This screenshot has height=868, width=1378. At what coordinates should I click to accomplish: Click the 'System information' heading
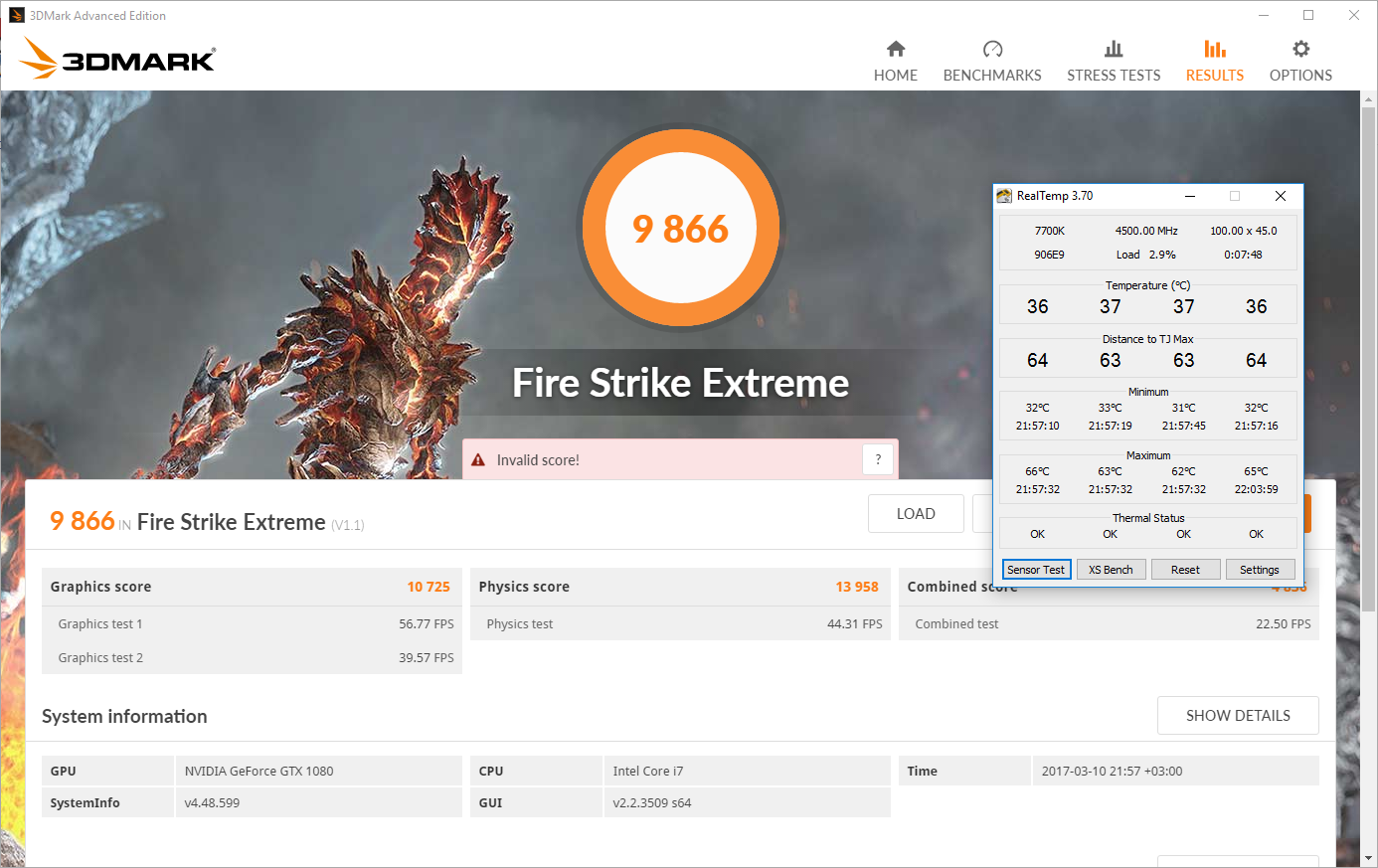point(124,717)
